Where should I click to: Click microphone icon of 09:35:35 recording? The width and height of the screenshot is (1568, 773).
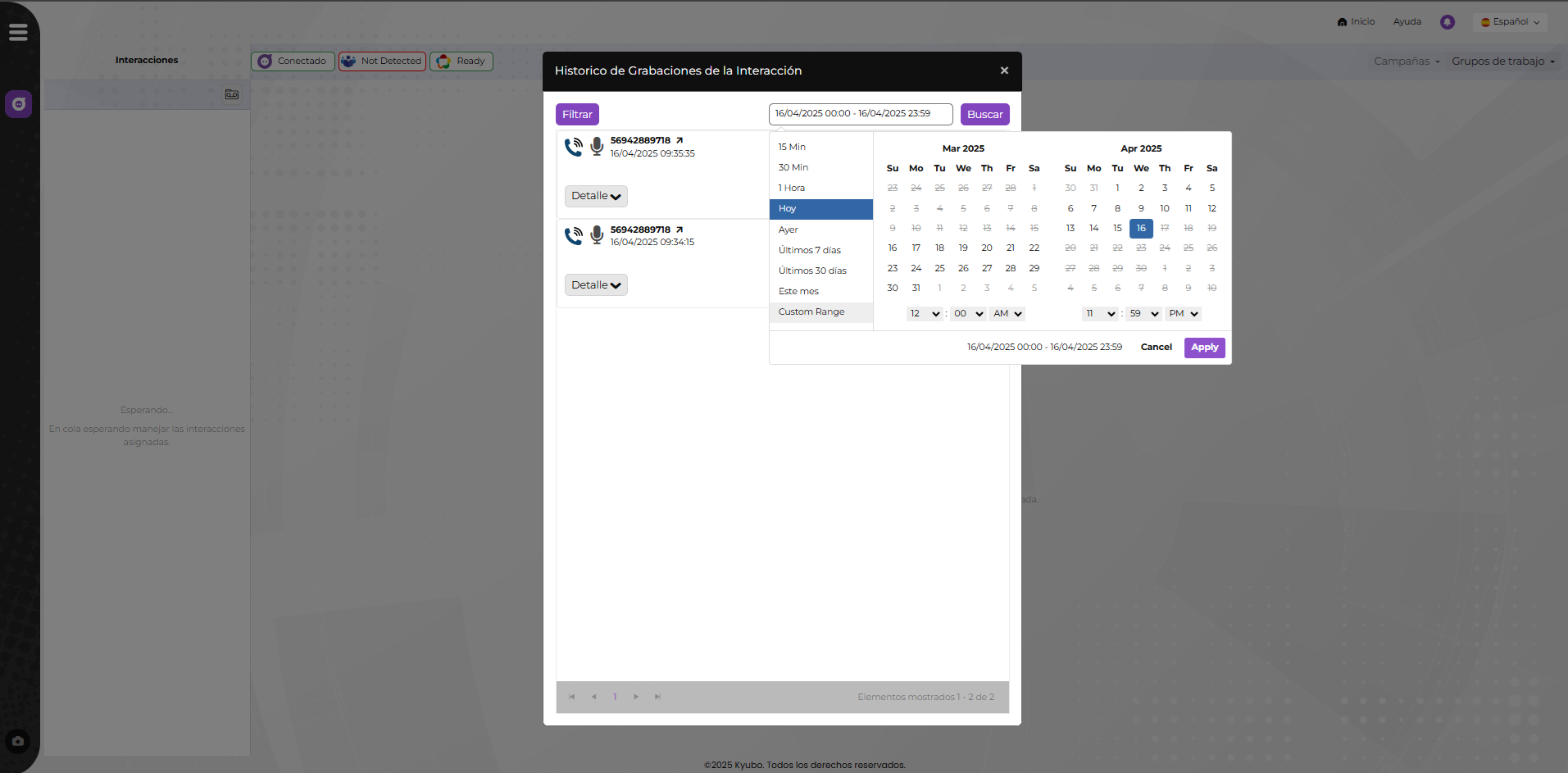(597, 147)
